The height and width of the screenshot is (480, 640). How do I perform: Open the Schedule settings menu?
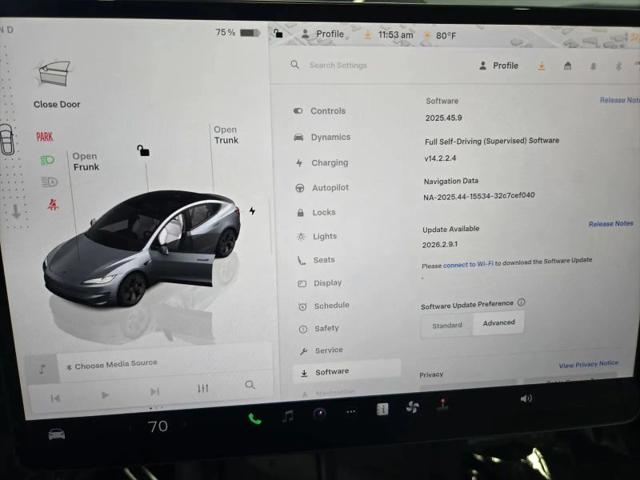324,305
